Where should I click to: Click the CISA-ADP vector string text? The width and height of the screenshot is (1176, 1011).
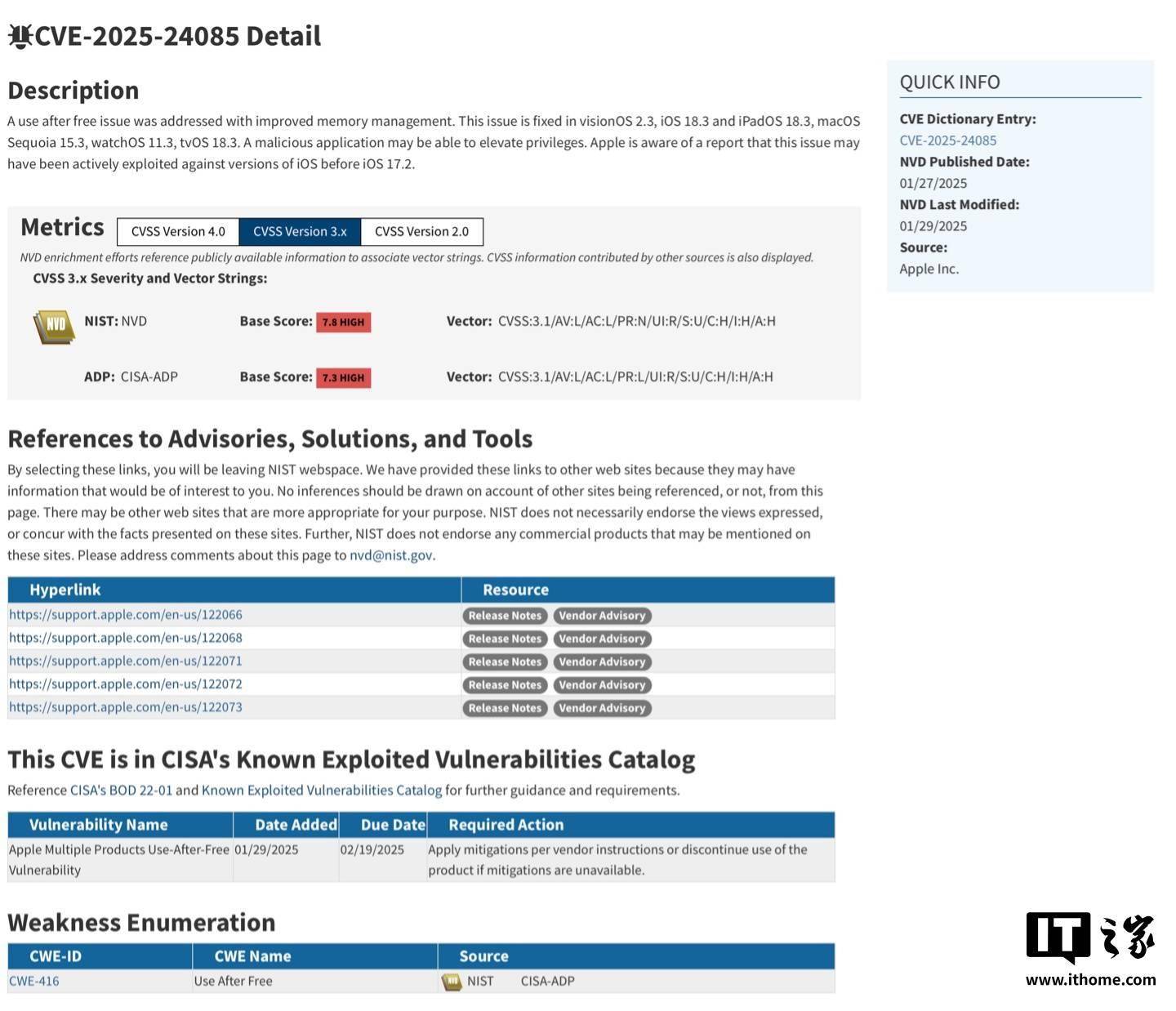coord(635,377)
